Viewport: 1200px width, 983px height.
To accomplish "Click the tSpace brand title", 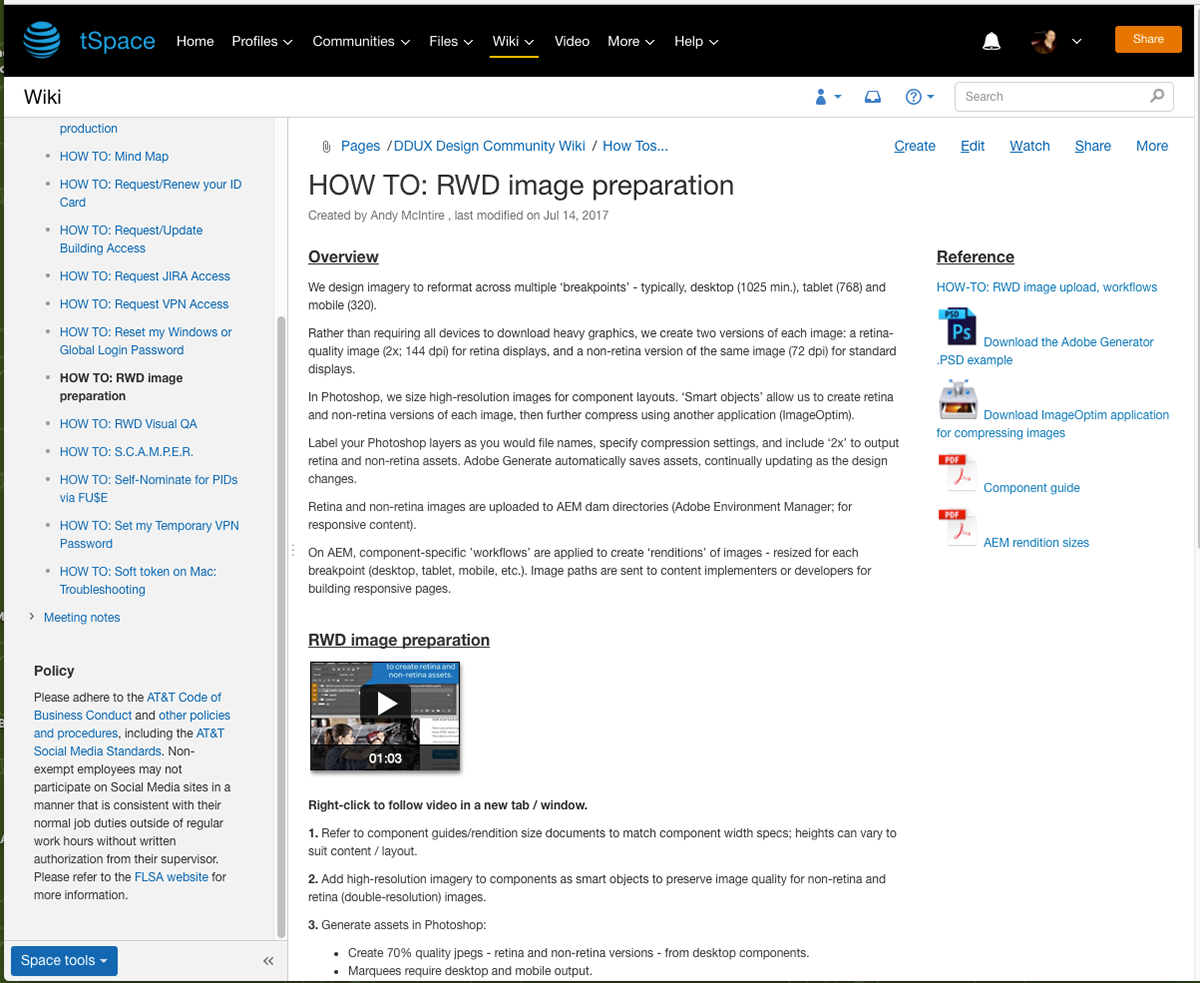I will pos(117,41).
